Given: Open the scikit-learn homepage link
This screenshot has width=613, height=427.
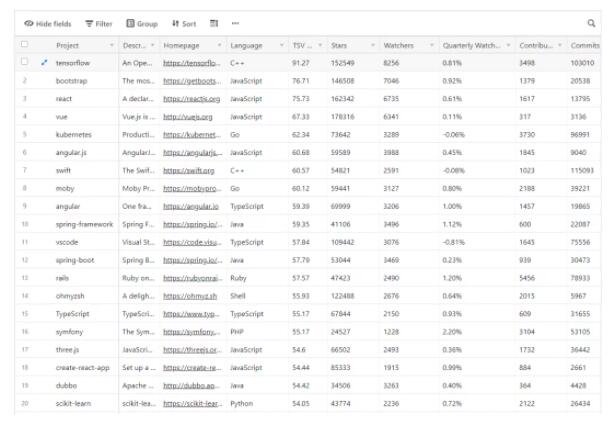Looking at the screenshot, I should point(192,404).
